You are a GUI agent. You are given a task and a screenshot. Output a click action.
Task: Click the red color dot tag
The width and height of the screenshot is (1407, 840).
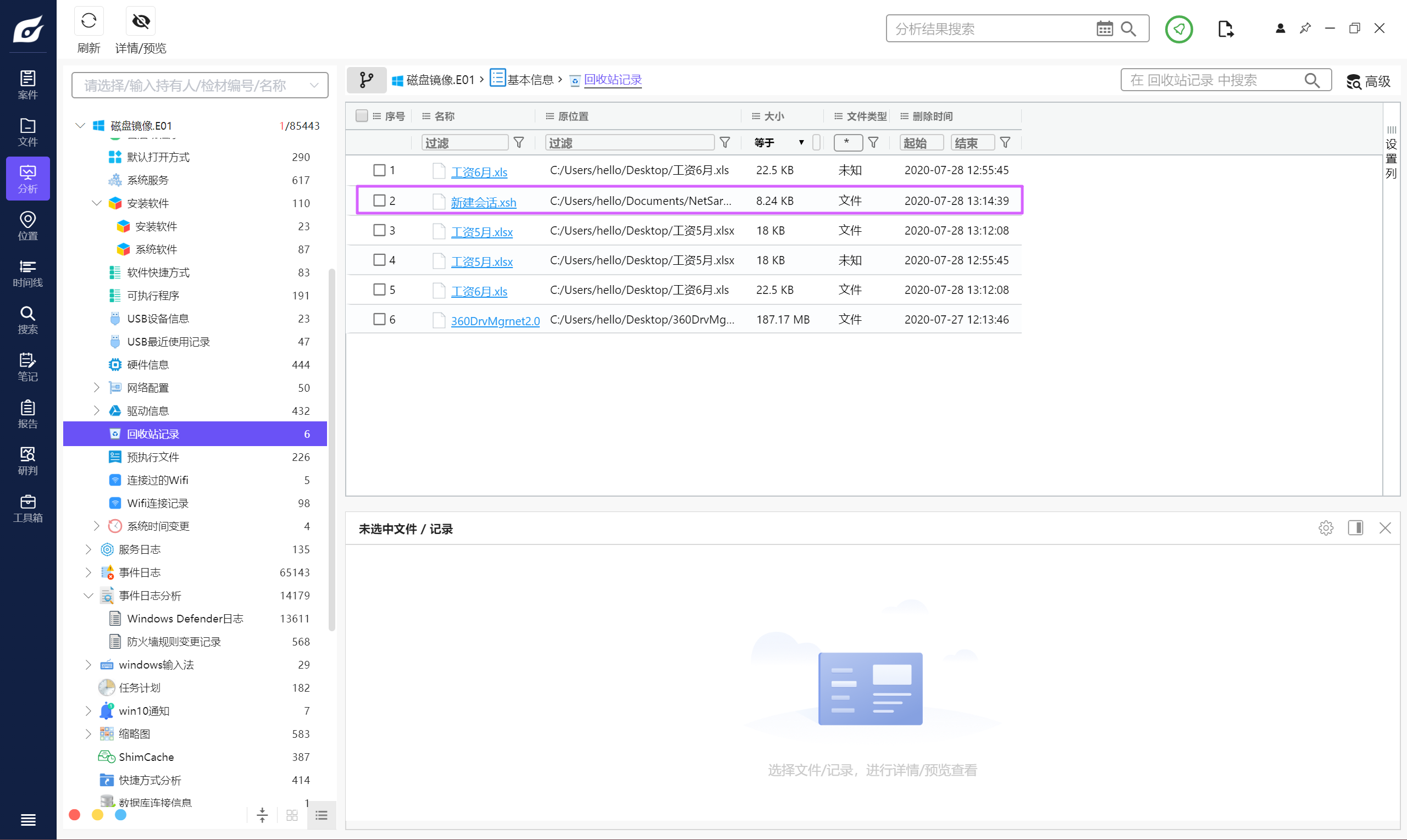74,815
